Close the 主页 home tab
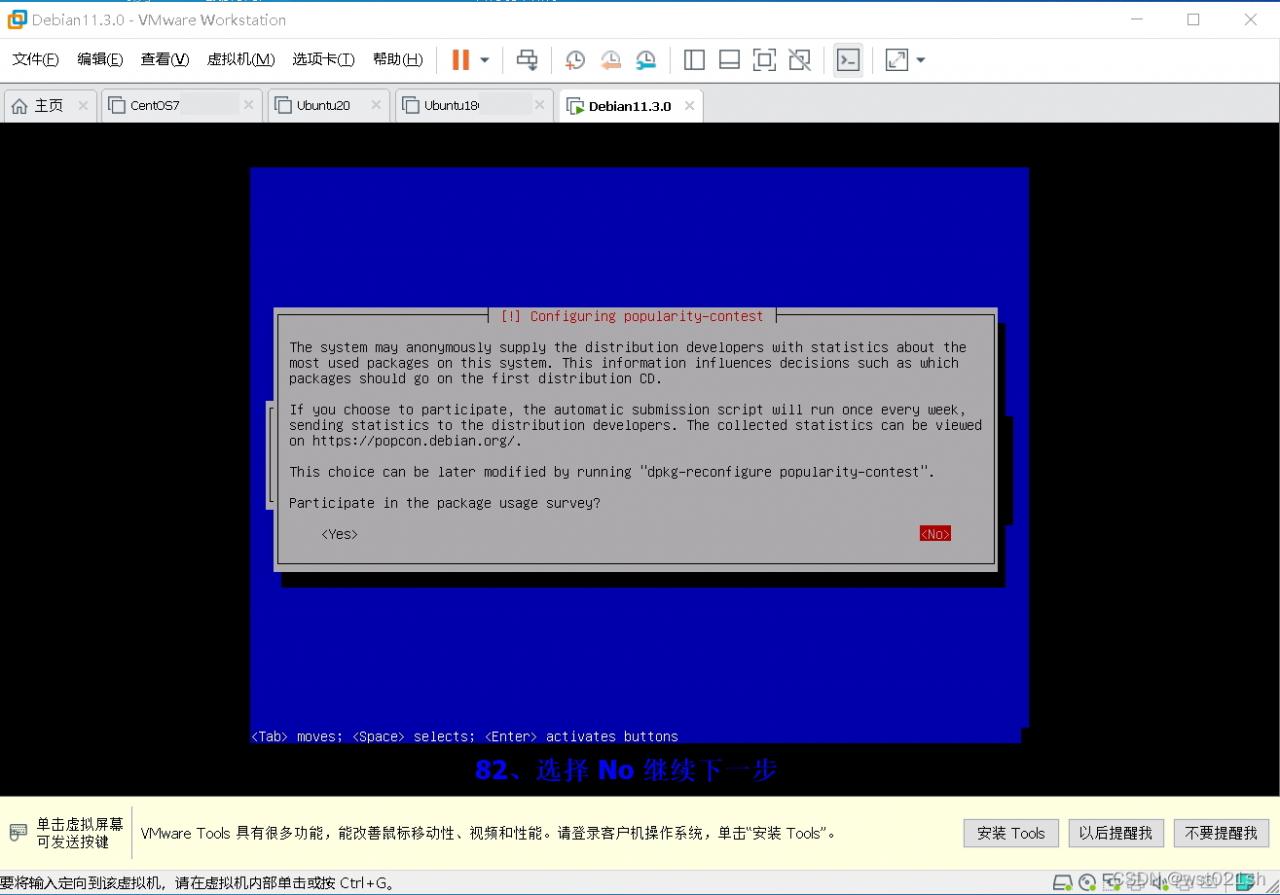1280x895 pixels. [83, 105]
